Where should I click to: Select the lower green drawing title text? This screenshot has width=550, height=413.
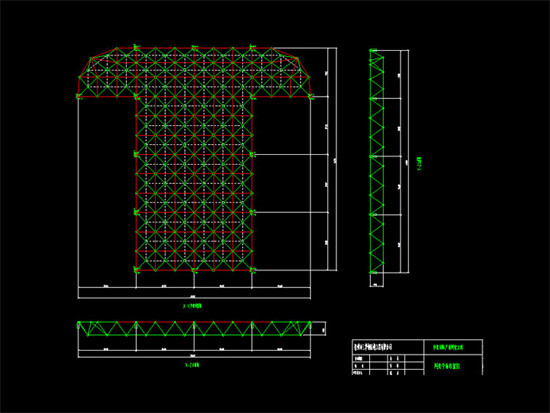[447, 366]
